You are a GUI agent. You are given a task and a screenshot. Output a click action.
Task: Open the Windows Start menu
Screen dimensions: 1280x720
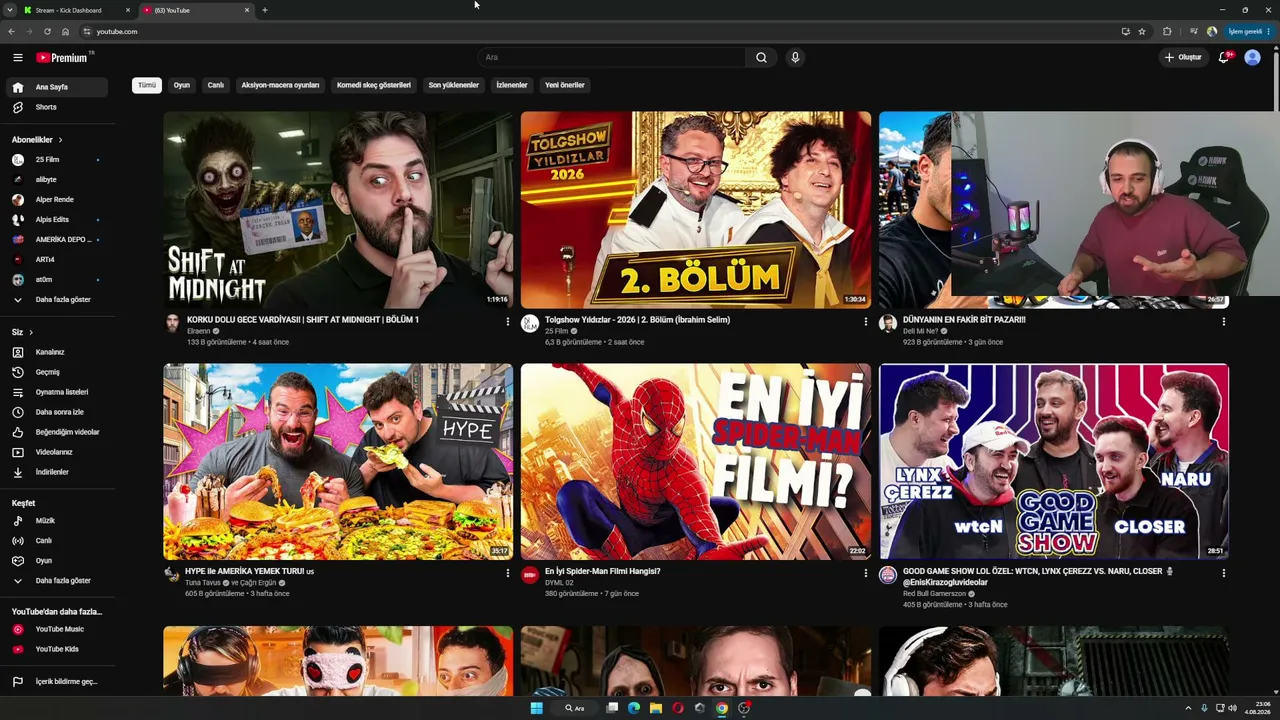click(x=536, y=708)
